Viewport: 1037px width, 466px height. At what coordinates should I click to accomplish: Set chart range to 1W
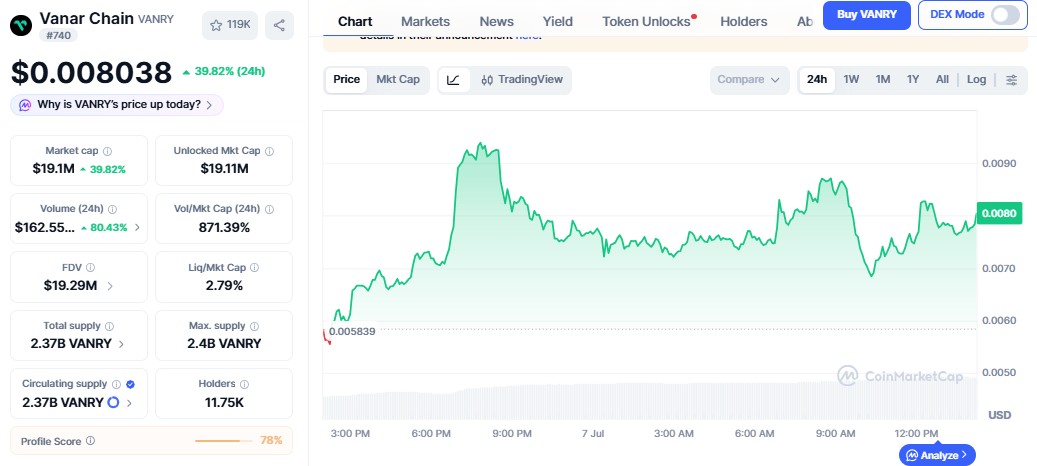(x=851, y=80)
